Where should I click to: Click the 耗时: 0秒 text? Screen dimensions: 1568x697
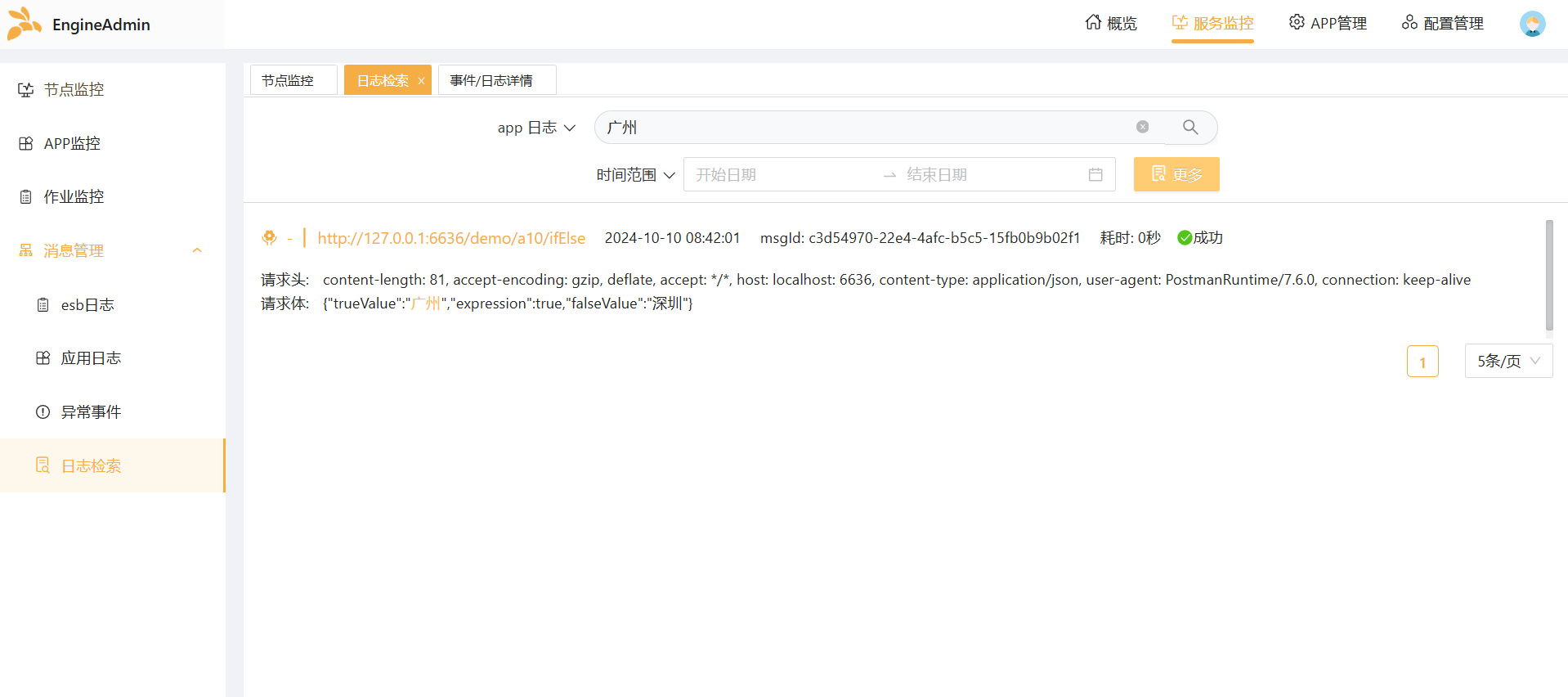coord(1130,238)
